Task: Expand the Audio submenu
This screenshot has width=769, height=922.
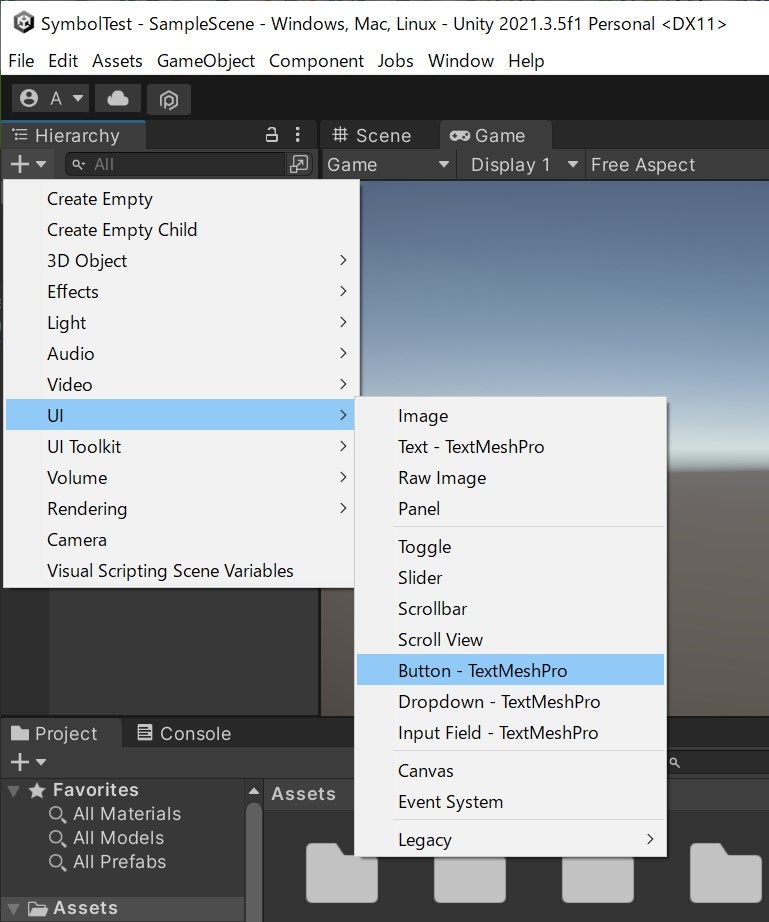Action: 180,353
